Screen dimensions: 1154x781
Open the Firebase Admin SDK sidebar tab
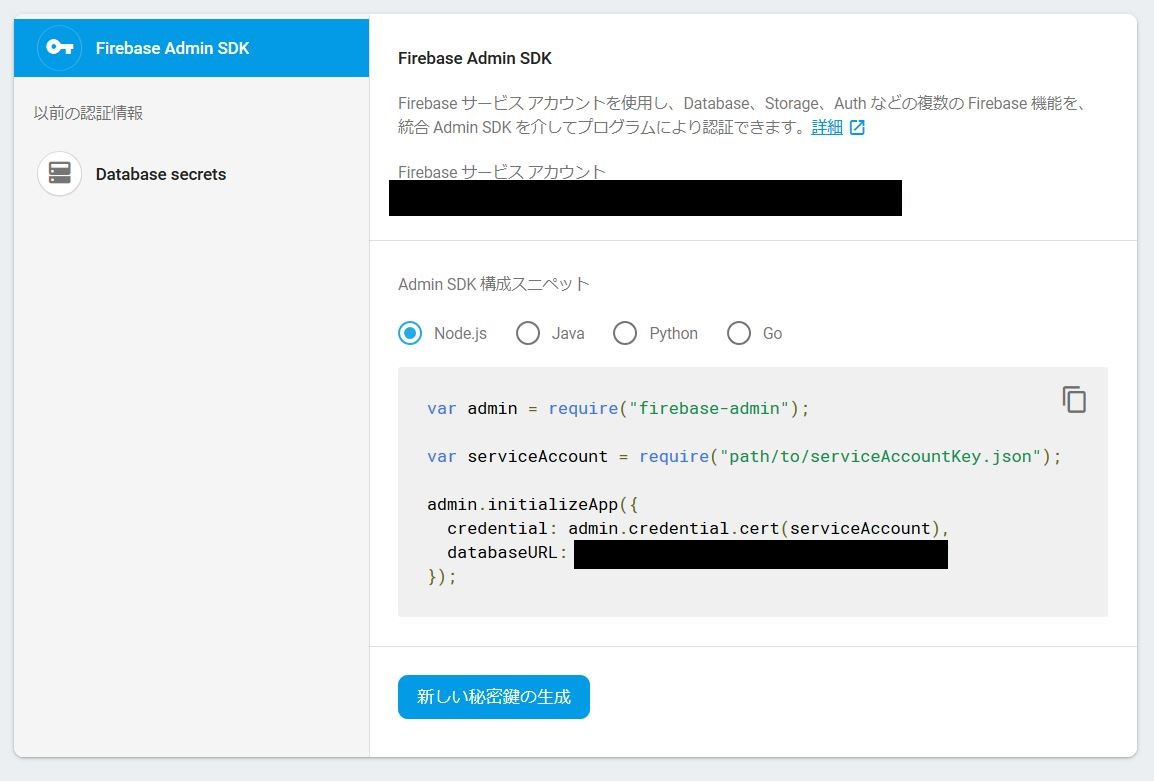pyautogui.click(x=191, y=48)
